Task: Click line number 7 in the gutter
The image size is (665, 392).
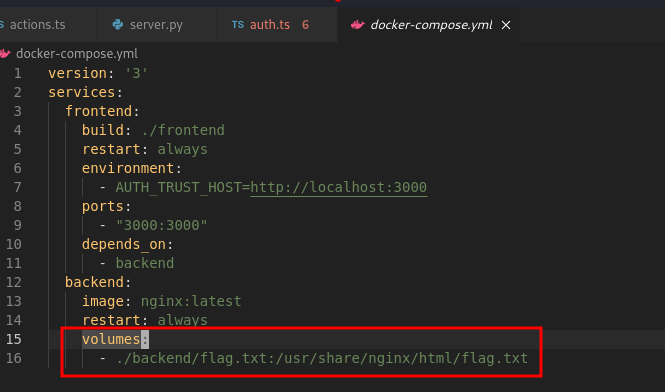Action: point(17,187)
